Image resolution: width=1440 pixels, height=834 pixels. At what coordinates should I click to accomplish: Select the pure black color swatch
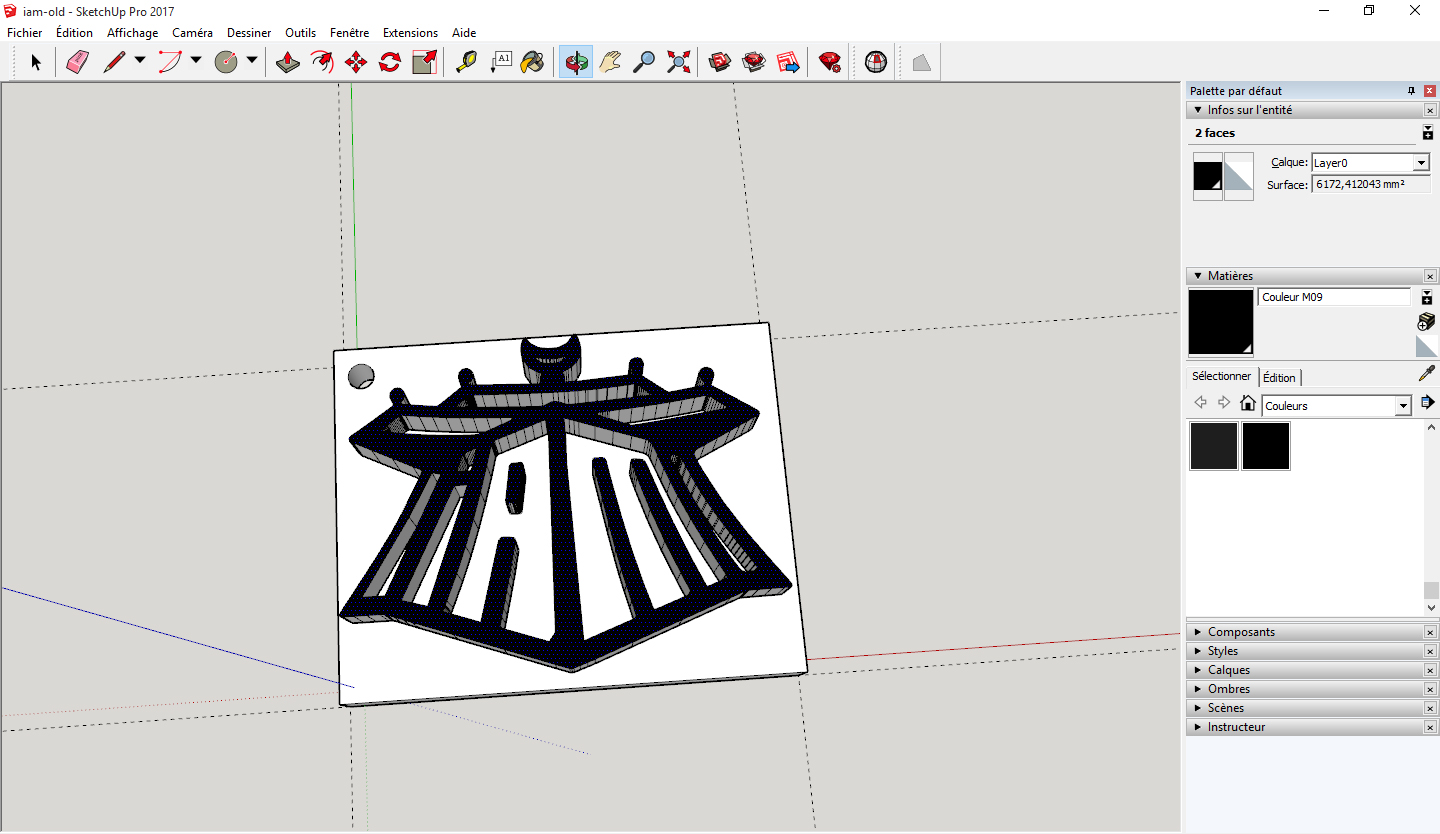coord(1266,446)
